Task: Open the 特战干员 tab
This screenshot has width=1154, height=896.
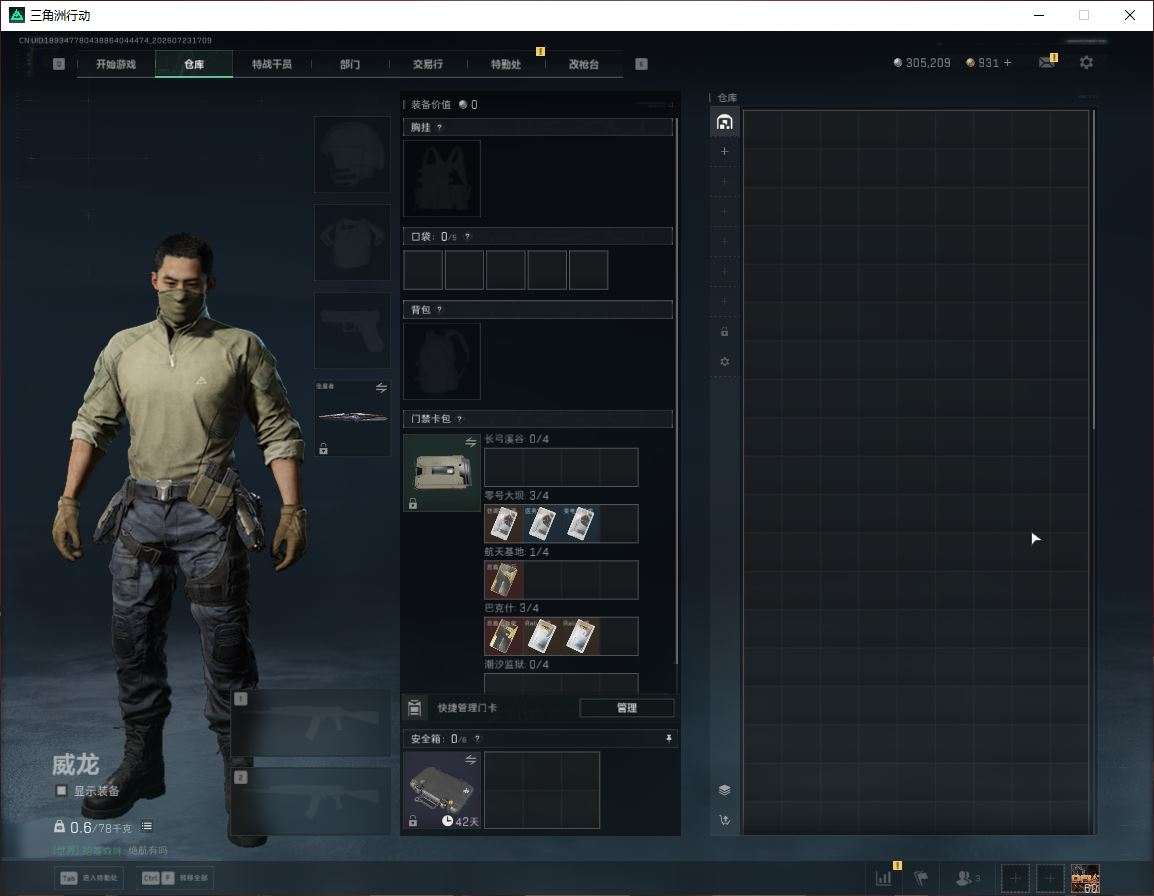Action: click(x=272, y=64)
